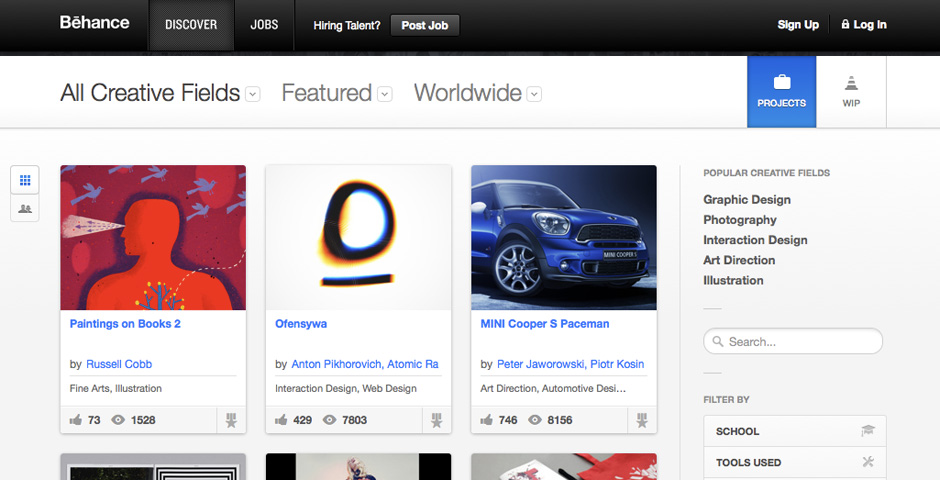
Task: Click thumbs-up icon on Ofensywa card
Action: click(281, 420)
